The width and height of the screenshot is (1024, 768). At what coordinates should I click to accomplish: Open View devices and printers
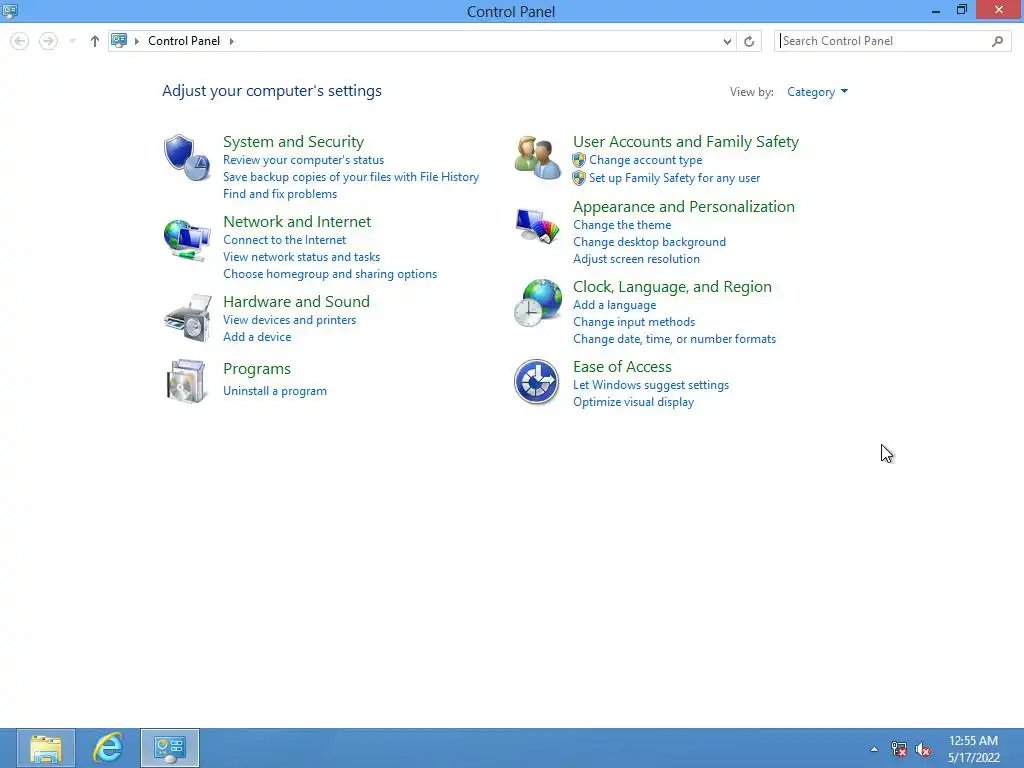[x=290, y=320]
